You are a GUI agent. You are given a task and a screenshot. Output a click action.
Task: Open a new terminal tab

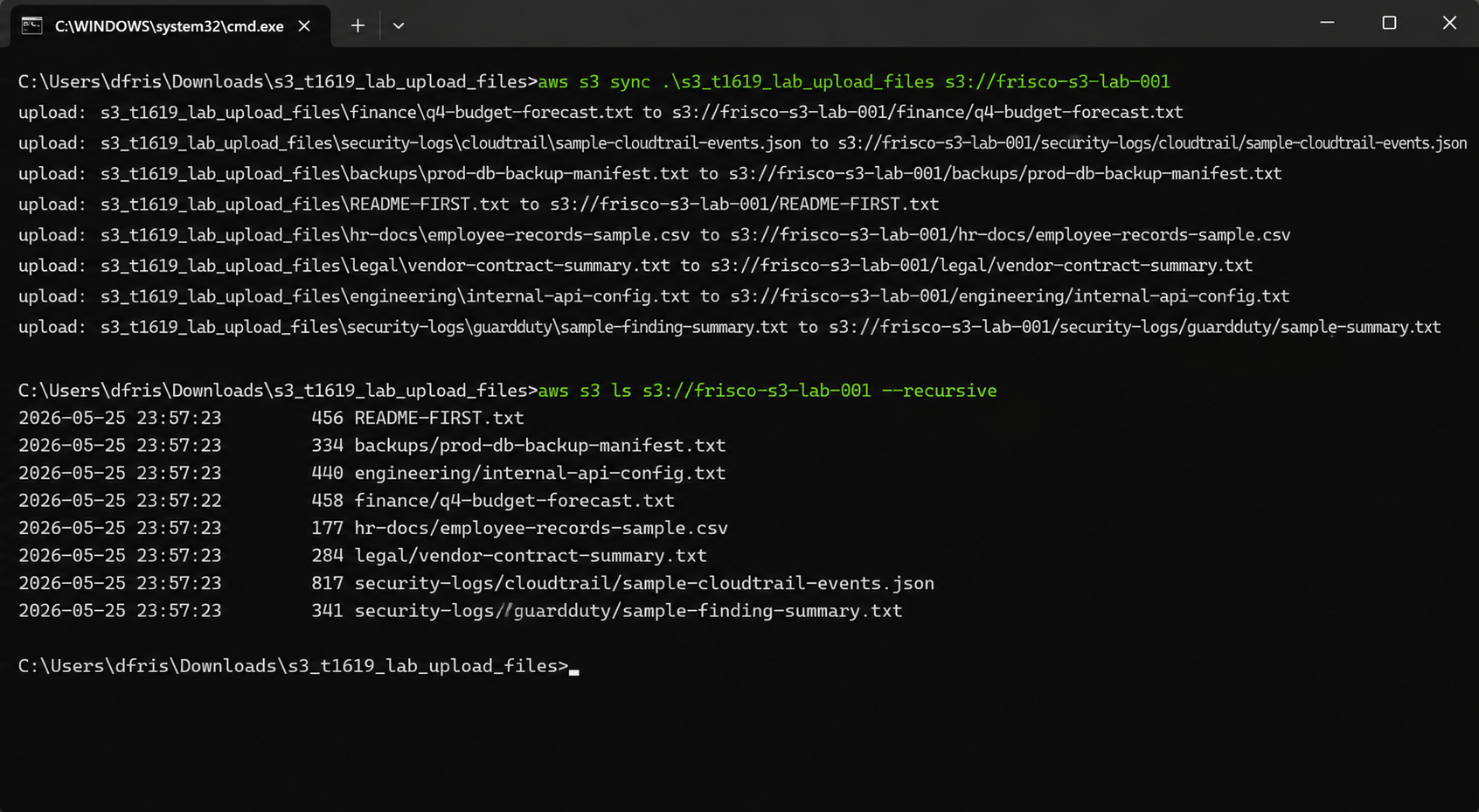[x=358, y=26]
